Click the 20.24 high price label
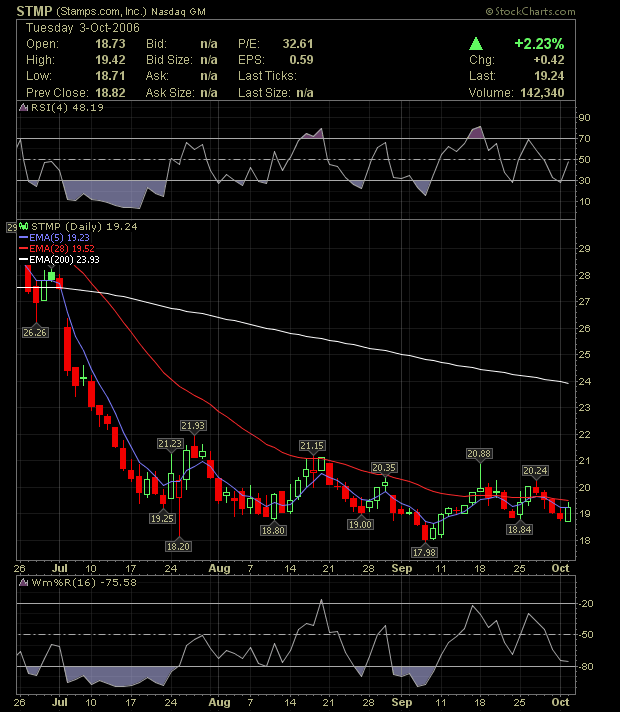This screenshot has height=712, width=620. point(535,470)
